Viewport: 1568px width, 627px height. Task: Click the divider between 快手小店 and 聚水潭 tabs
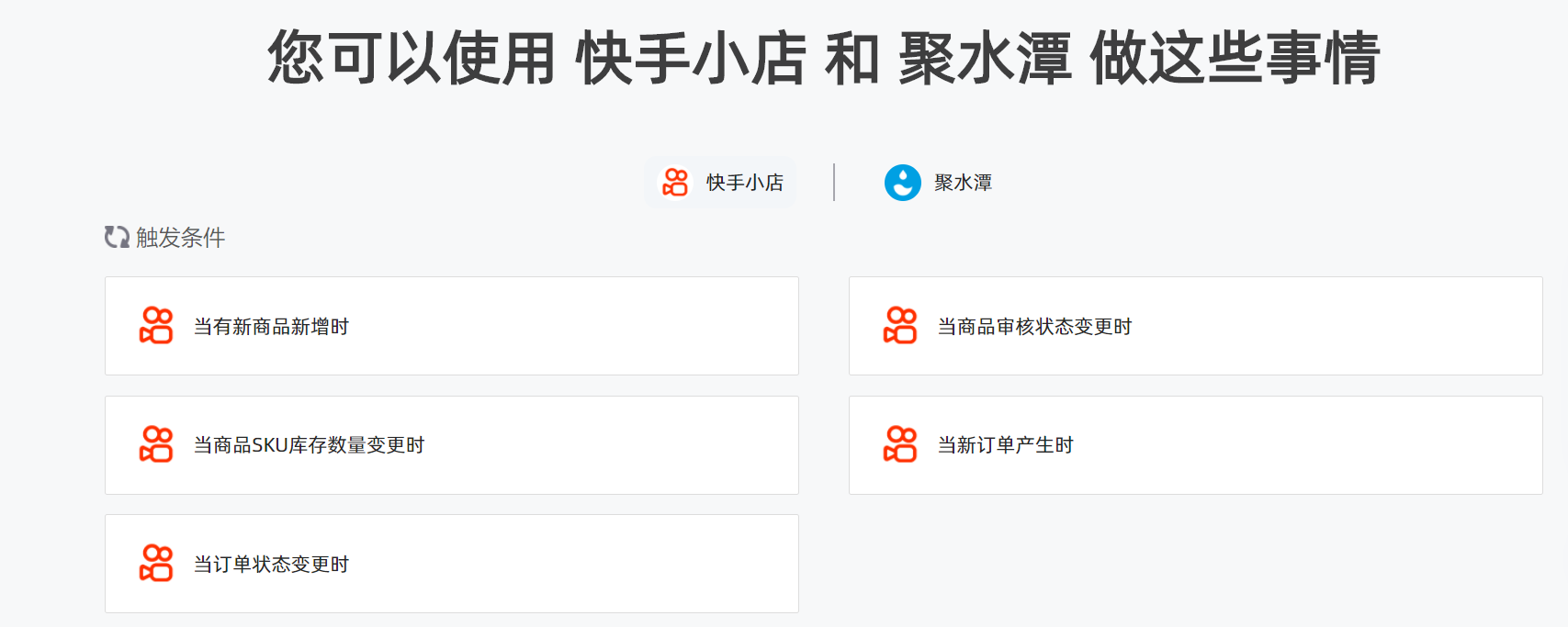(x=834, y=182)
